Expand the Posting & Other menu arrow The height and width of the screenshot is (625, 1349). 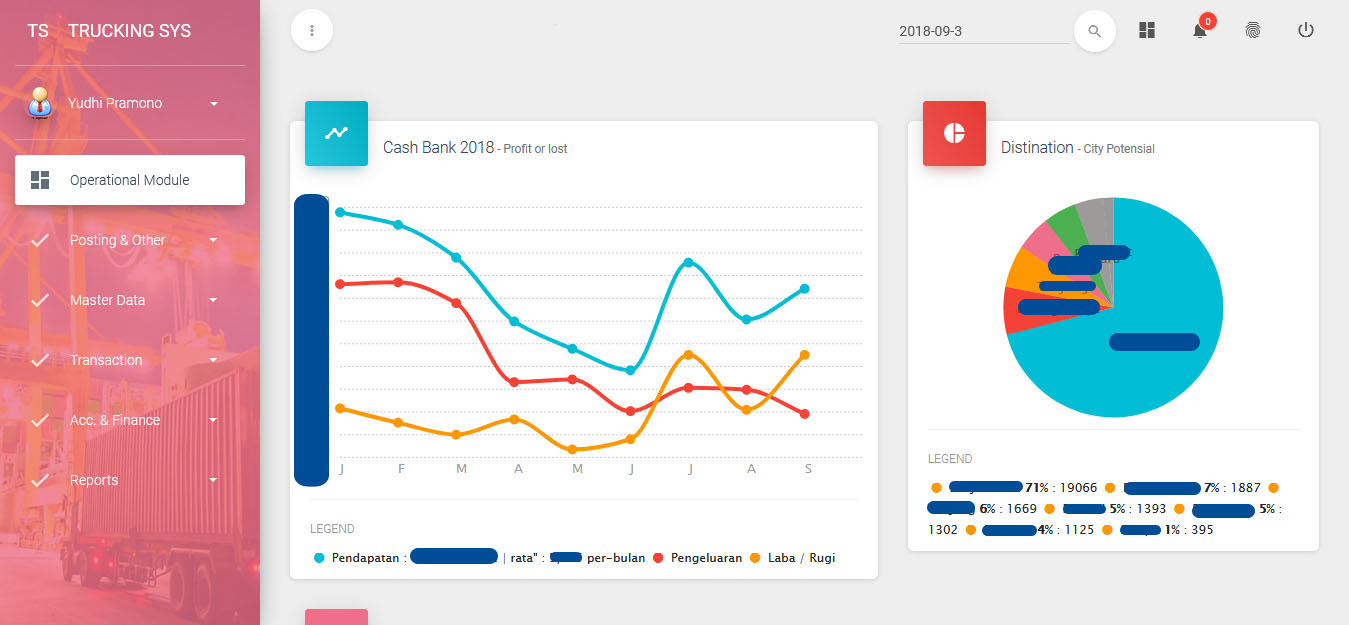click(x=213, y=240)
